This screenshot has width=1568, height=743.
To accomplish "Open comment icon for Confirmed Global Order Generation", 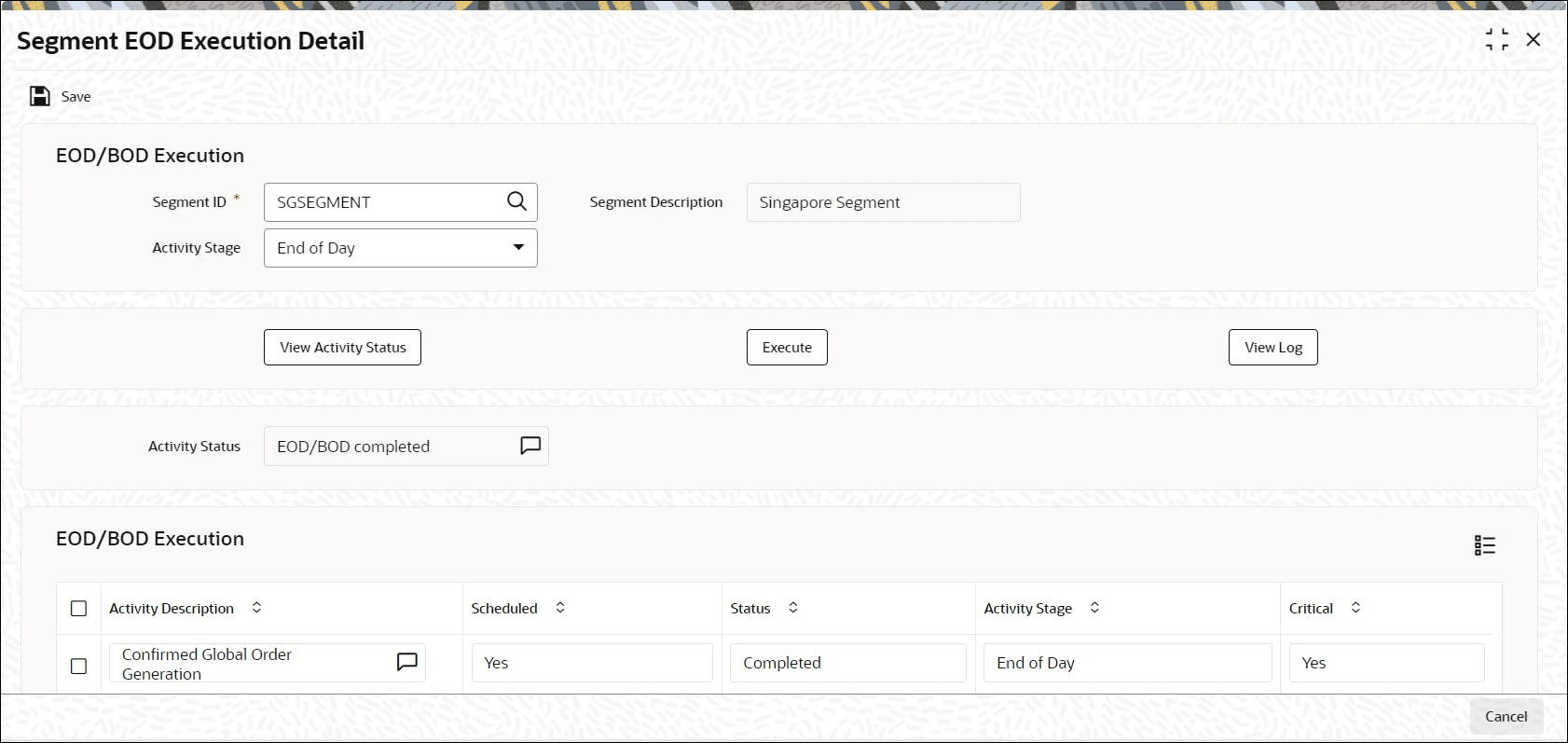I will click(406, 662).
